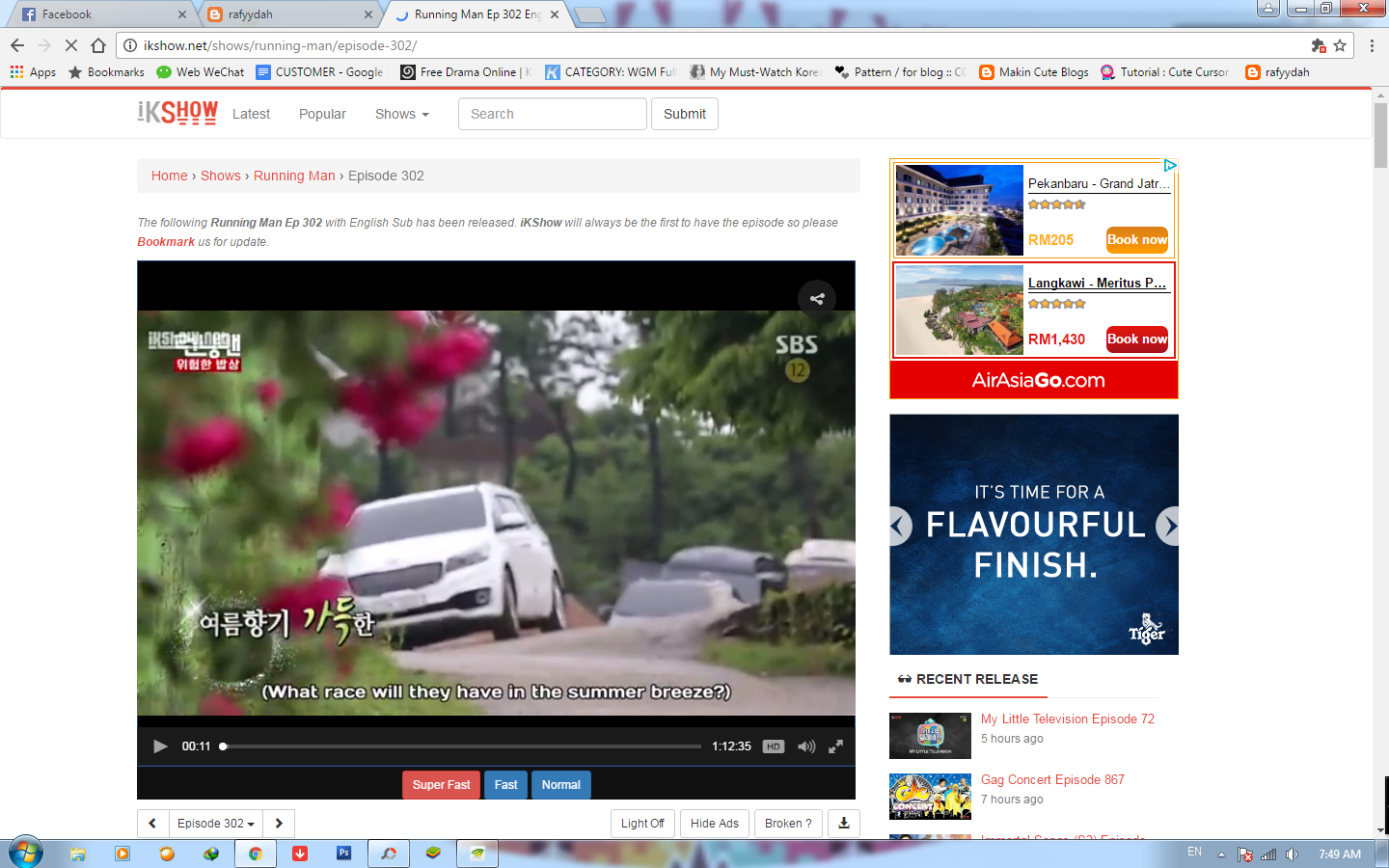
Task: Click the video progress bar
Action: coord(462,746)
